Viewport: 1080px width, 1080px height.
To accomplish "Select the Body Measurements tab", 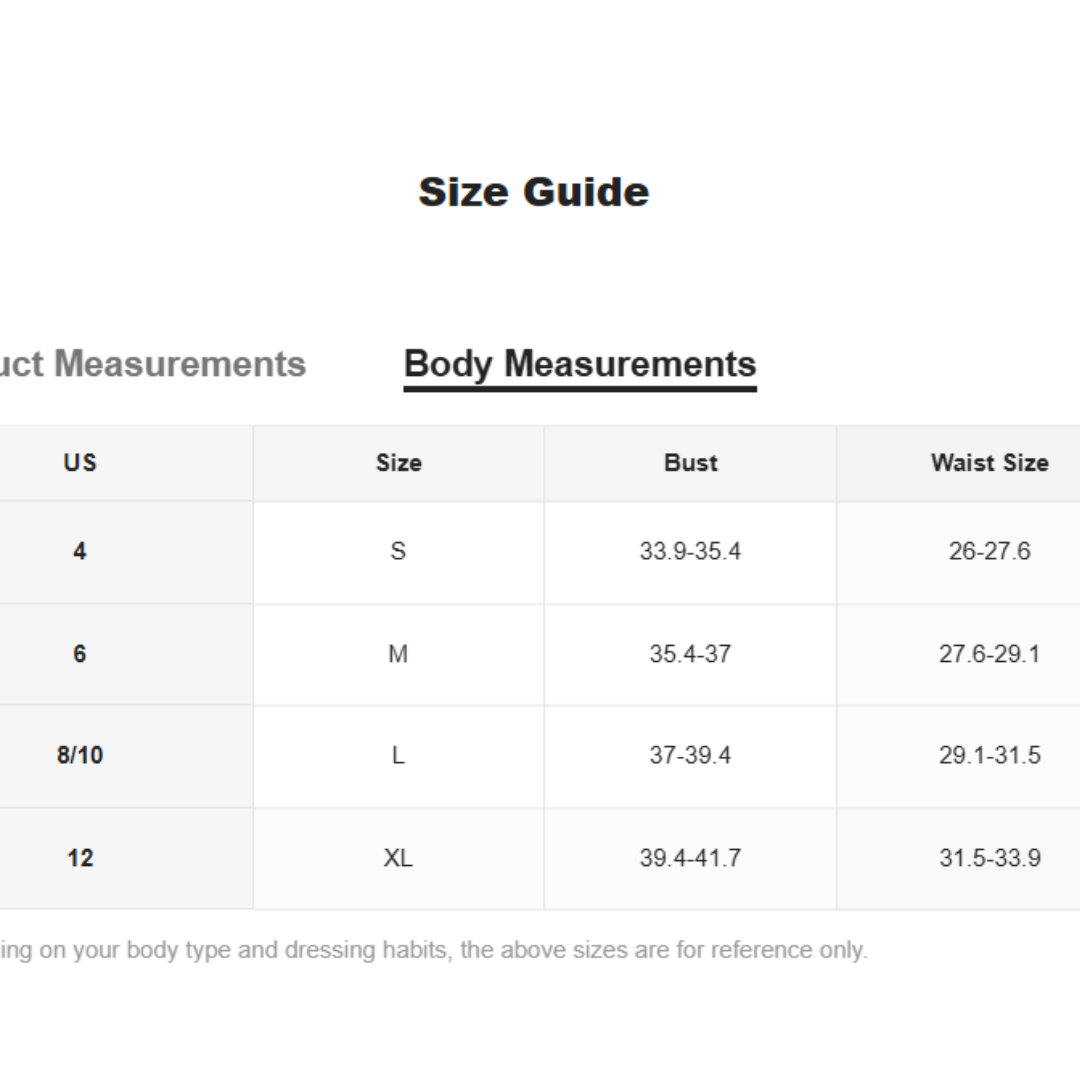I will pyautogui.click(x=580, y=364).
